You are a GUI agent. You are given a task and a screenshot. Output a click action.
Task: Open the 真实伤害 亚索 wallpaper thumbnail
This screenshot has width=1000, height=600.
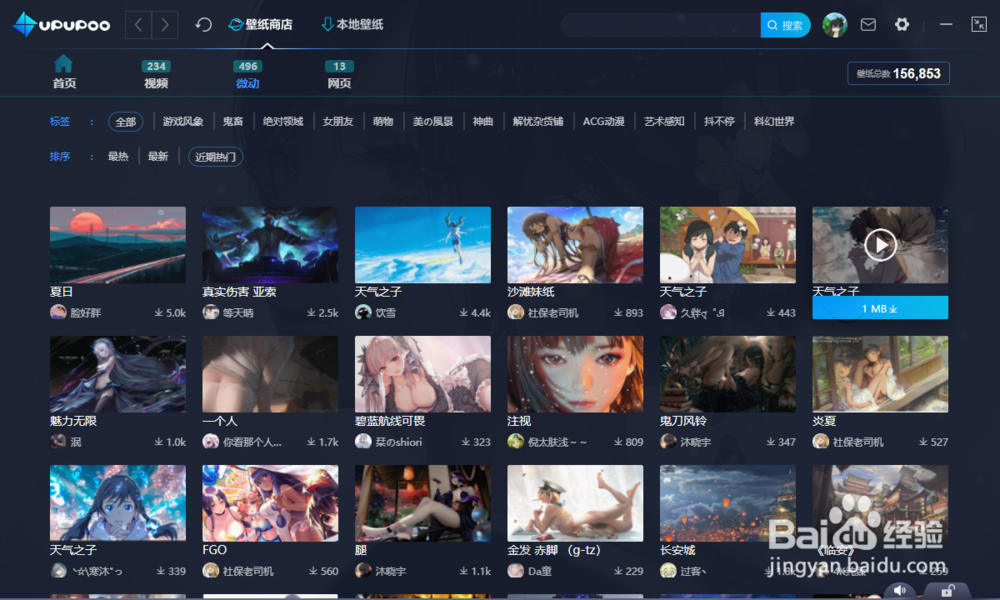270,245
